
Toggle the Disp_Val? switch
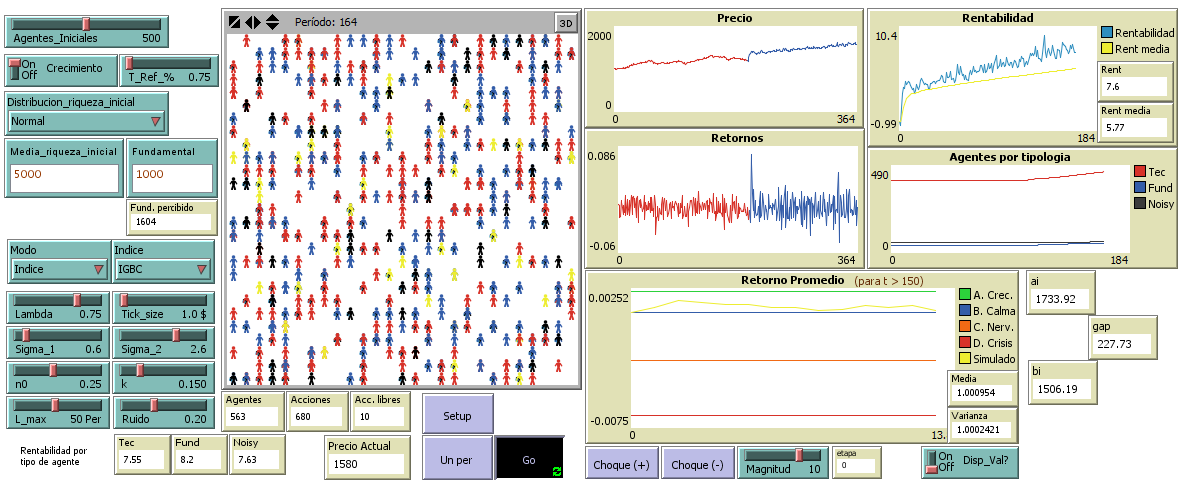coord(937,461)
